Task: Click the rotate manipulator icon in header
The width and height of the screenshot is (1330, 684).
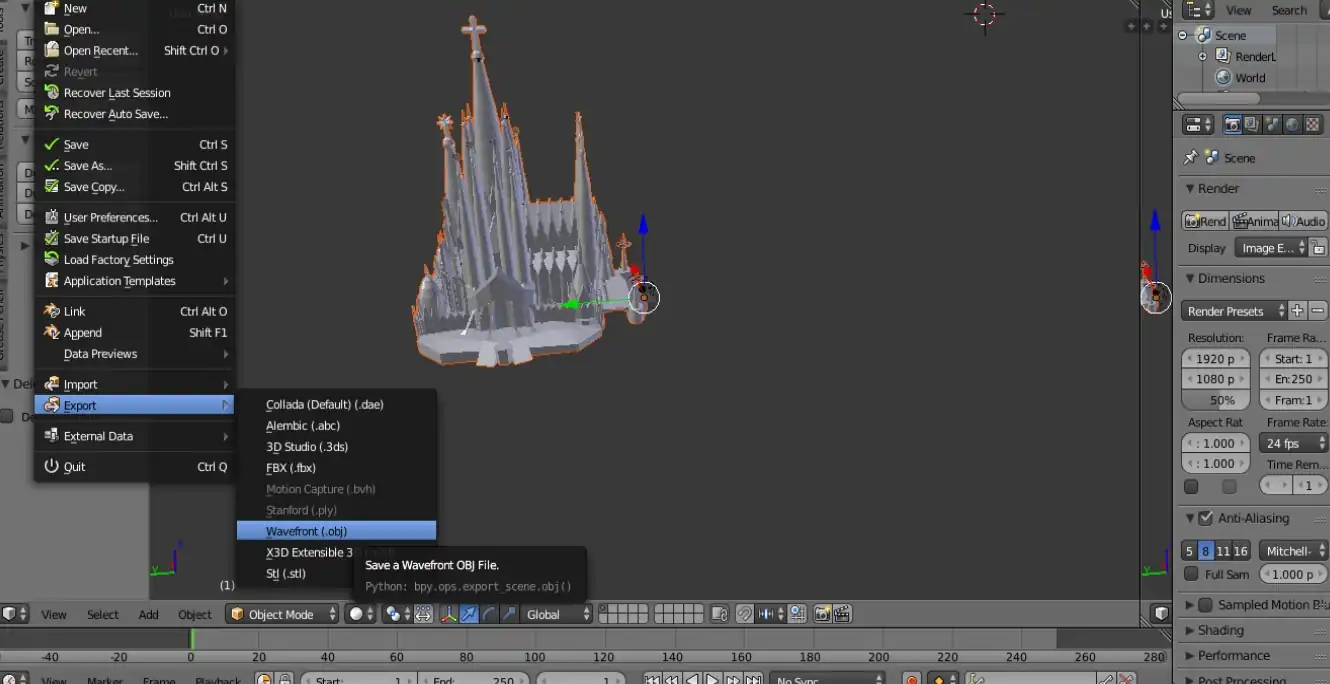Action: tap(489, 614)
